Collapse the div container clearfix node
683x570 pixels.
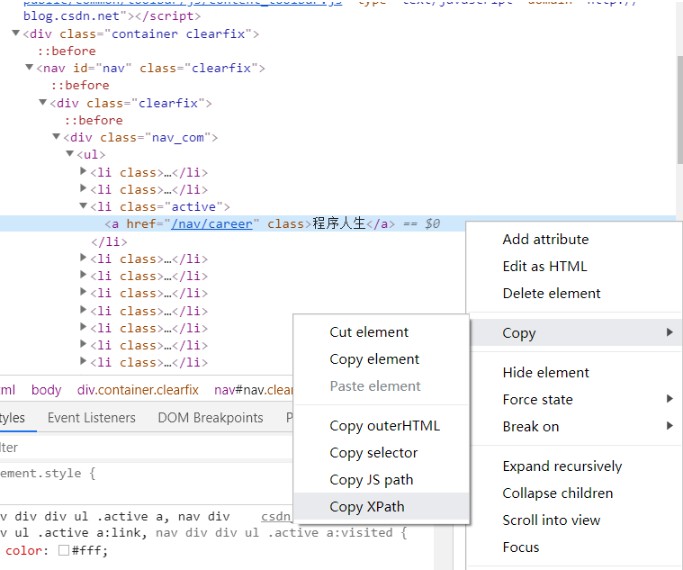point(16,33)
